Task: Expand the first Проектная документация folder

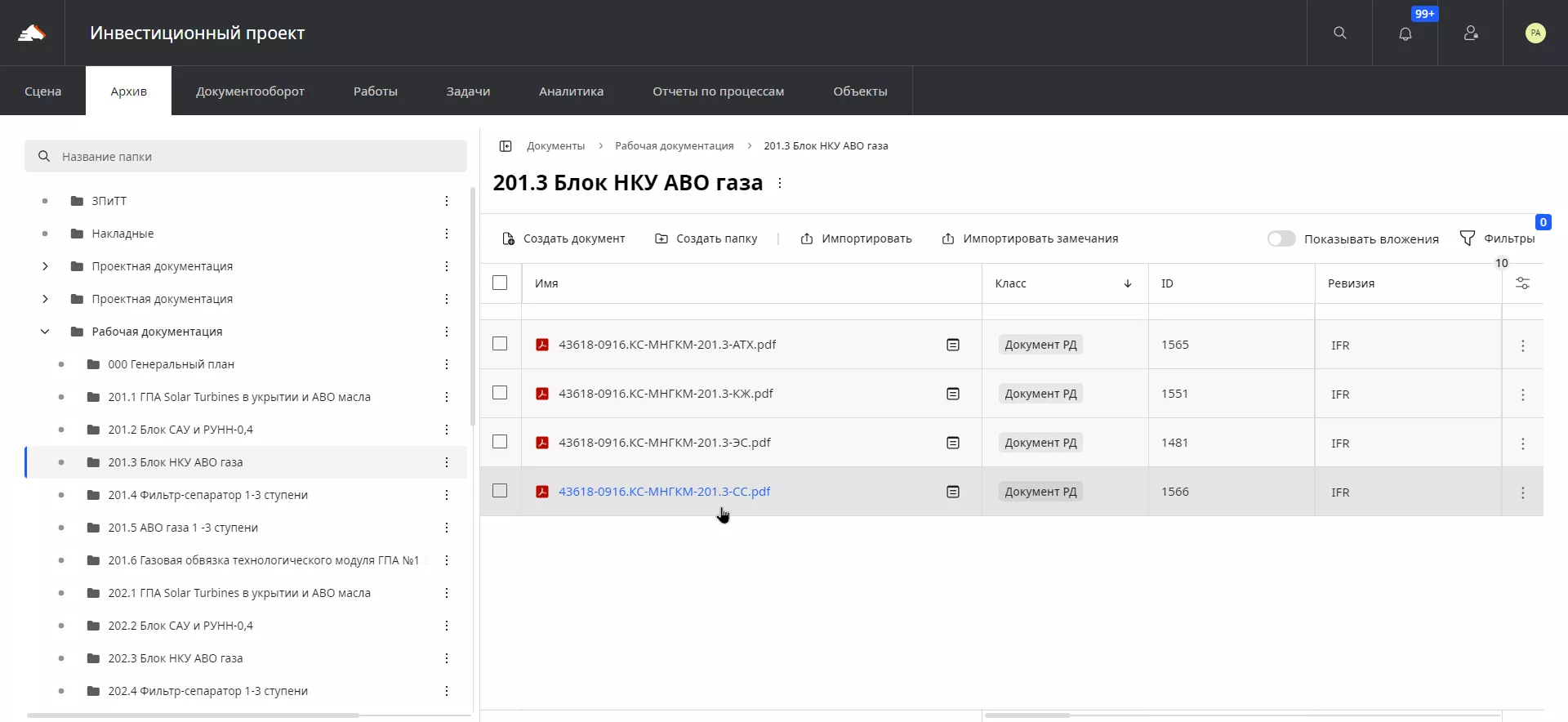Action: (x=45, y=266)
